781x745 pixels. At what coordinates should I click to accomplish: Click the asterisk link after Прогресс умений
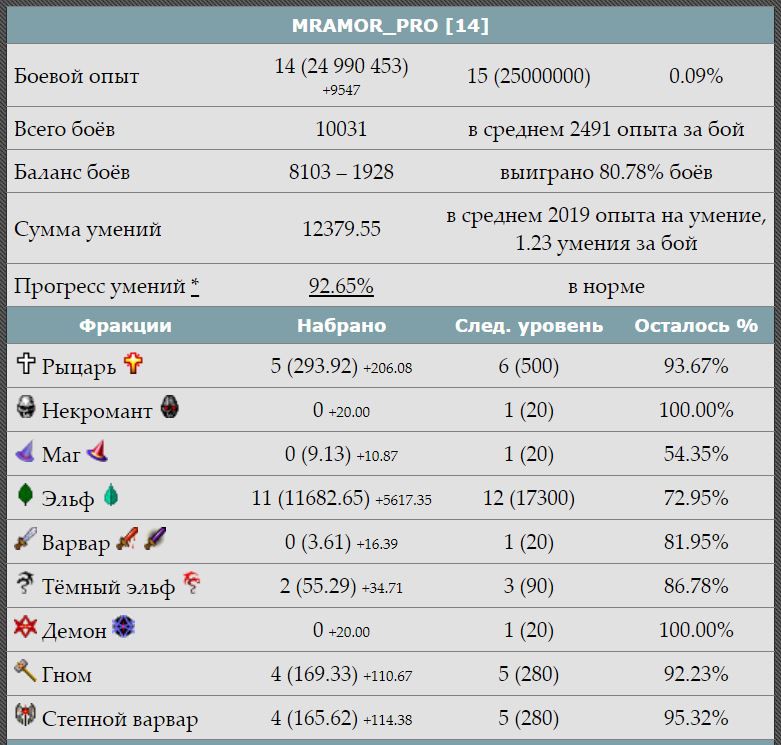(195, 287)
